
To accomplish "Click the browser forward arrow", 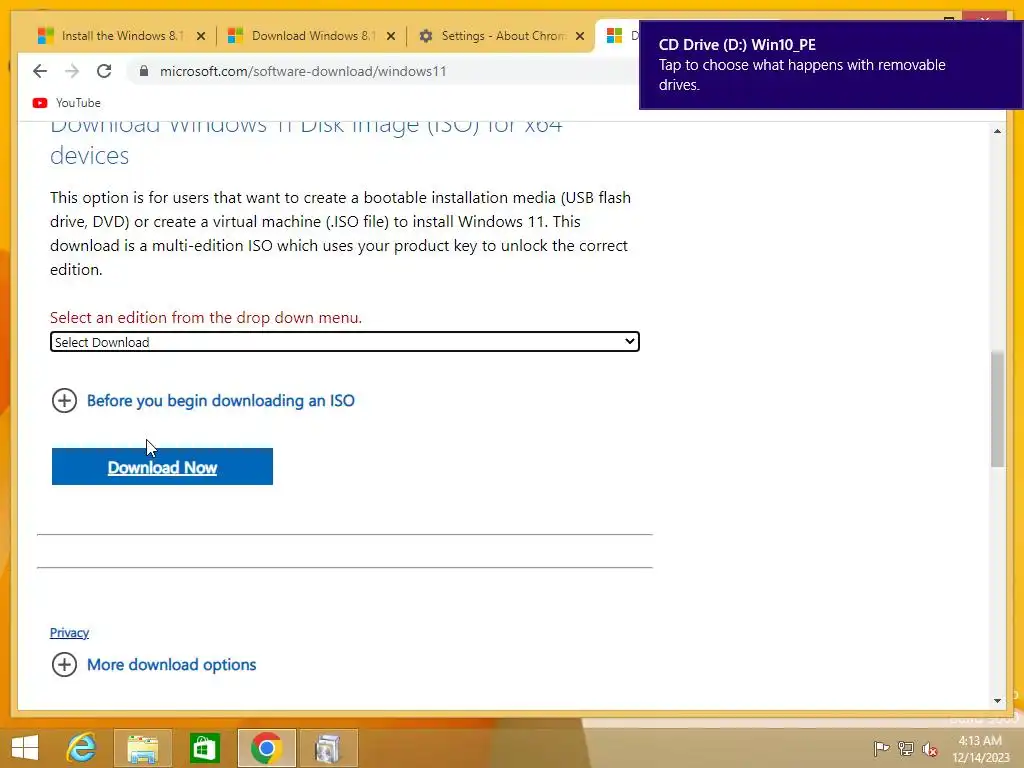I will click(72, 71).
